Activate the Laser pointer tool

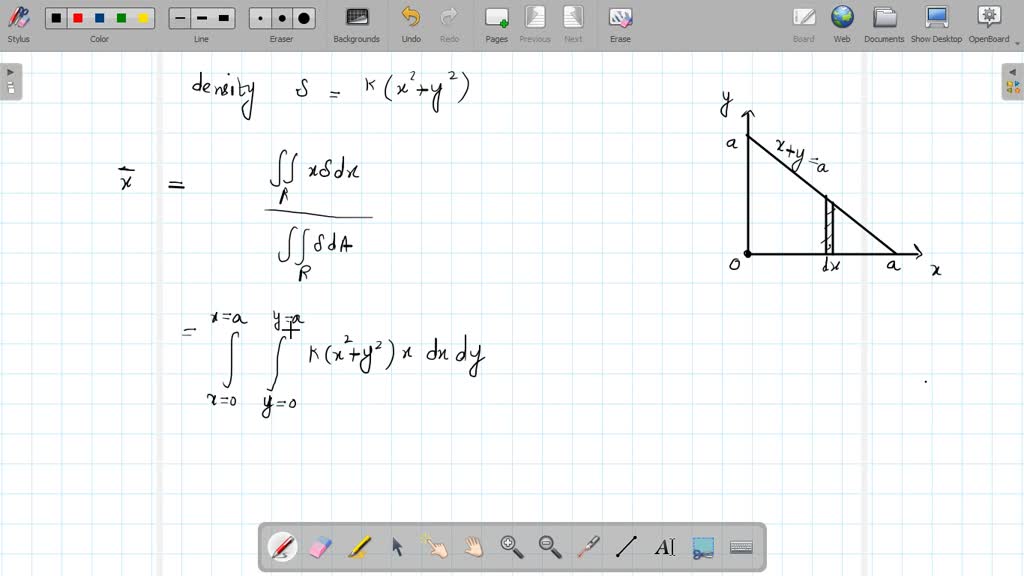(588, 546)
